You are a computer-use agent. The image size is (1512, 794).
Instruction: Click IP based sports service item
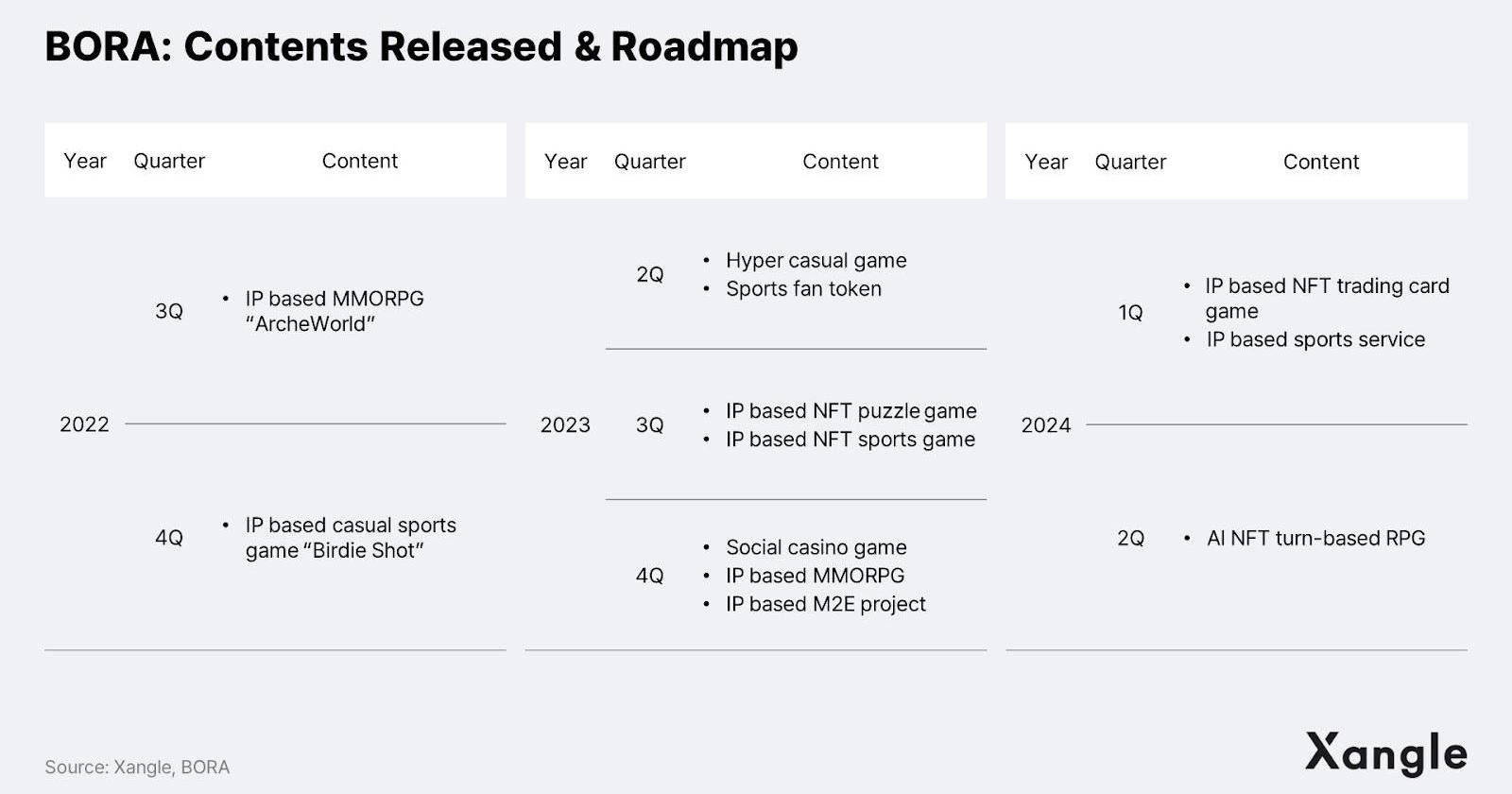(x=1315, y=339)
